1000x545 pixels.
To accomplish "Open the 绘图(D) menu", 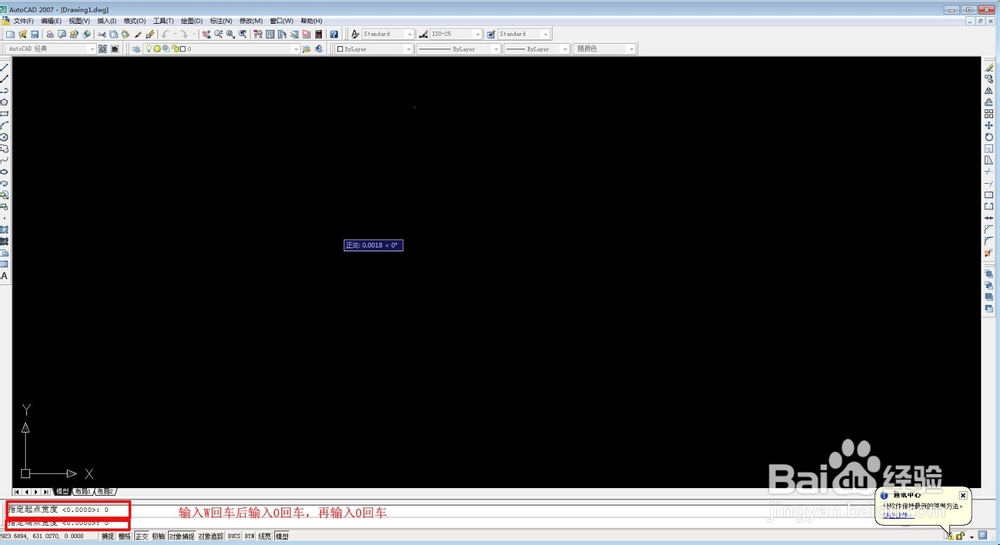I will 191,21.
